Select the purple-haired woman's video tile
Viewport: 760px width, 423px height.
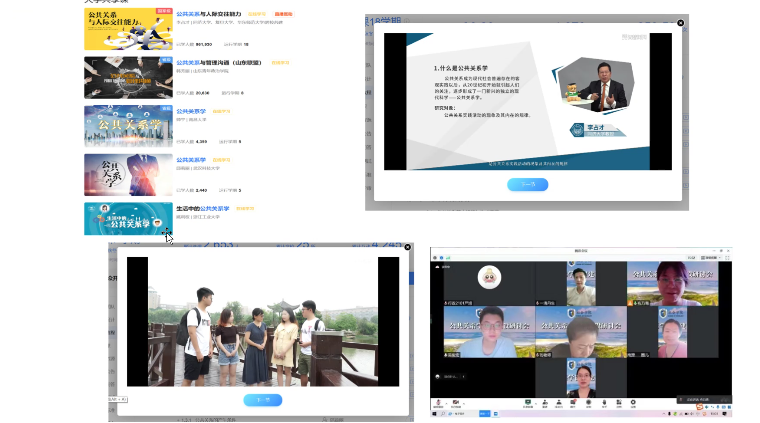[672, 284]
